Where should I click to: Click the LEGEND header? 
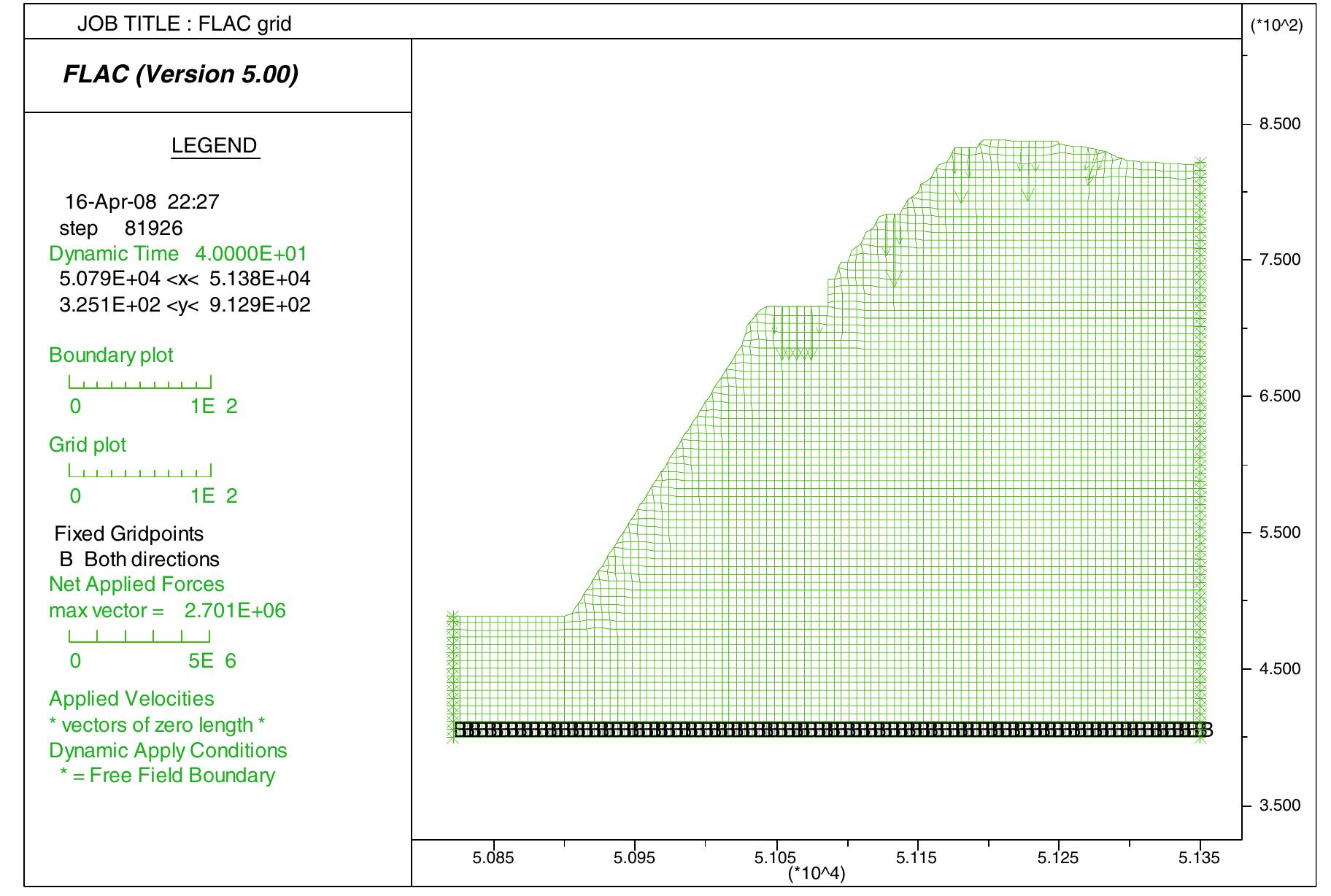click(214, 147)
